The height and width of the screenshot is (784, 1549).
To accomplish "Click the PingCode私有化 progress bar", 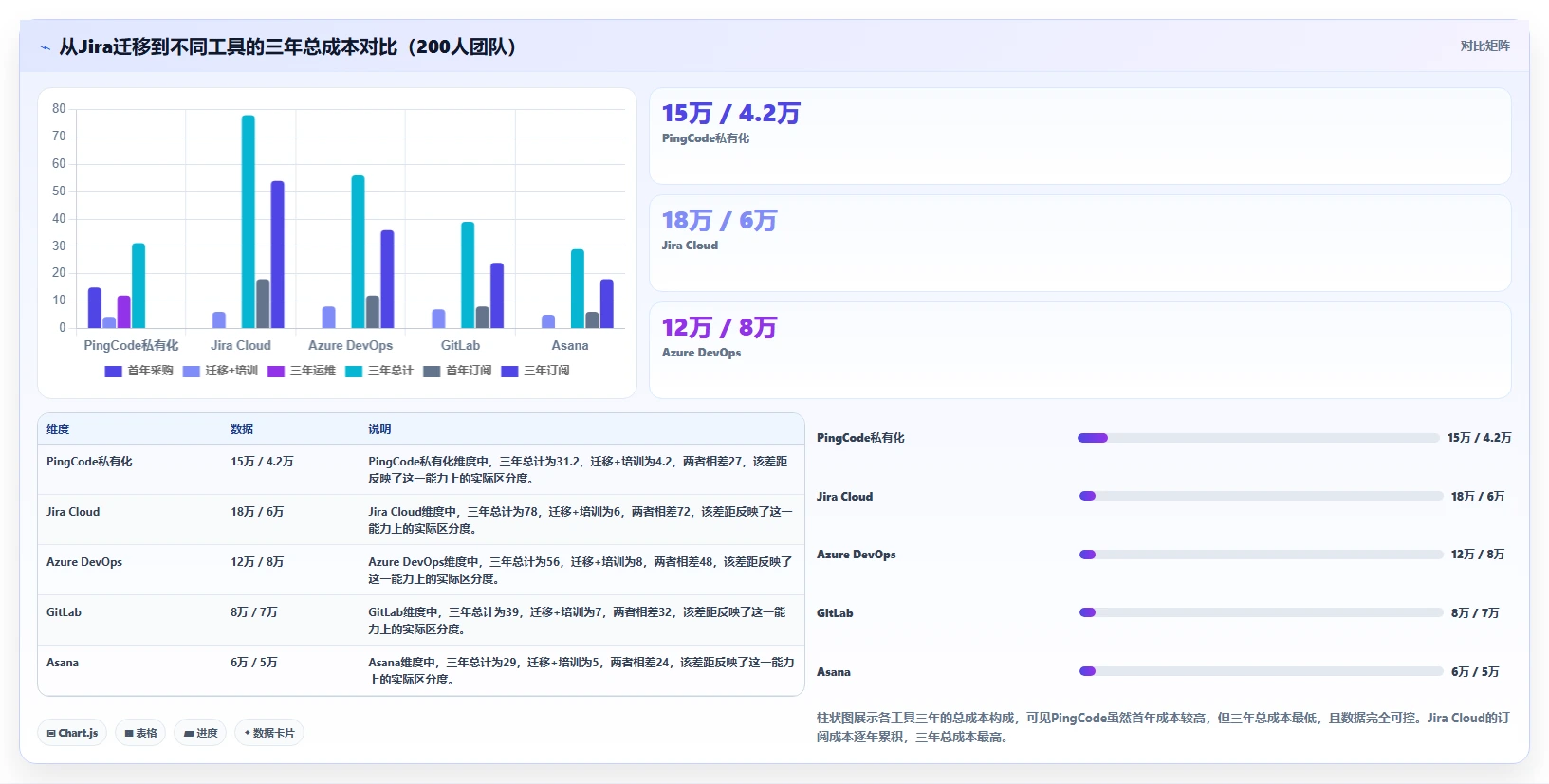I will (x=1259, y=438).
